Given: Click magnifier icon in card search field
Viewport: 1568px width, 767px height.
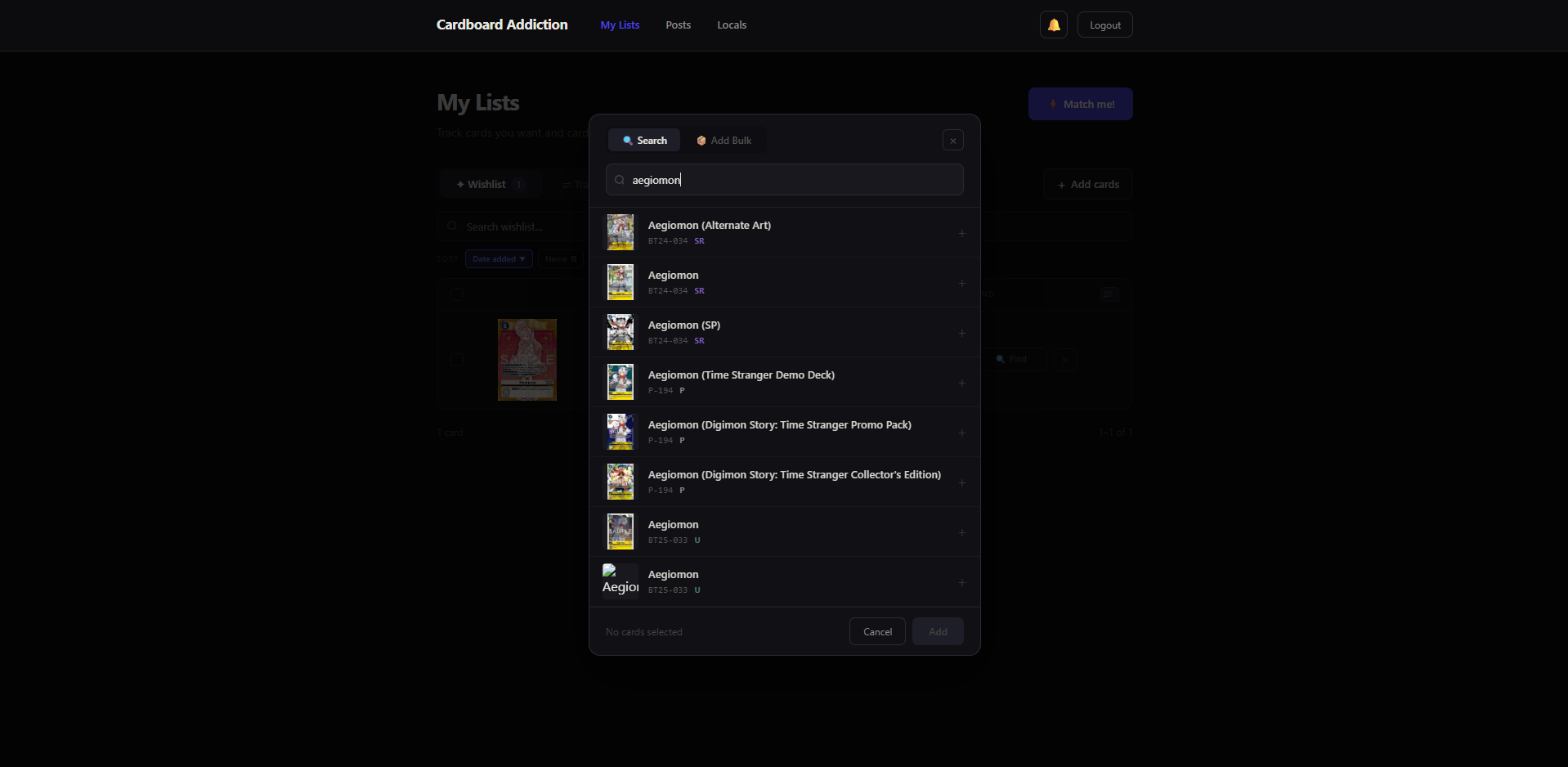Looking at the screenshot, I should (x=620, y=180).
